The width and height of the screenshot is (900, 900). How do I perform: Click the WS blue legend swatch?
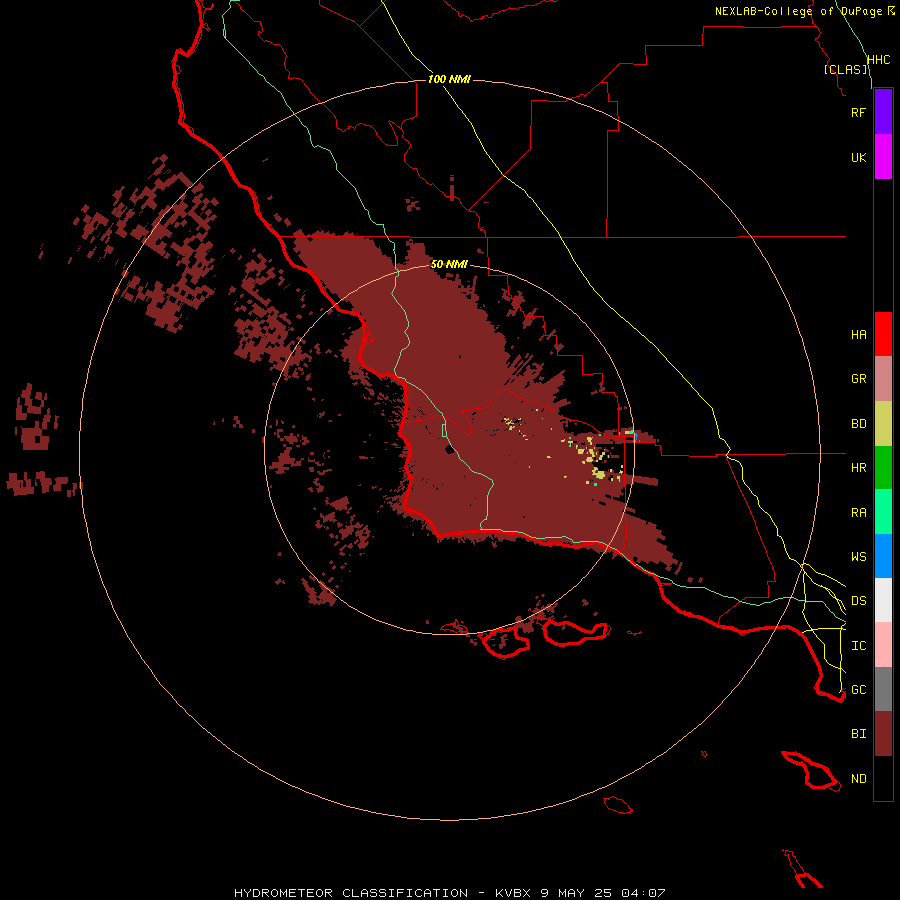coord(883,556)
